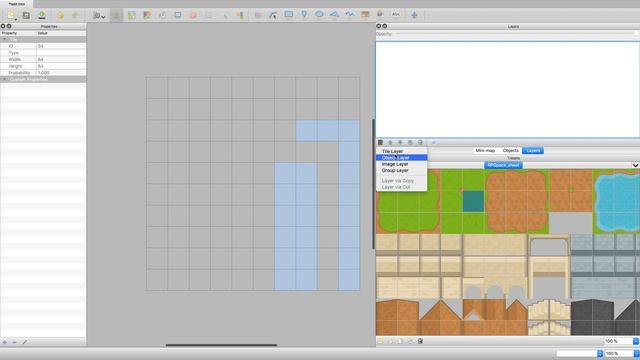Open the map zoom 100 % dropdown in status bar
This screenshot has width=640, height=360.
636,353
